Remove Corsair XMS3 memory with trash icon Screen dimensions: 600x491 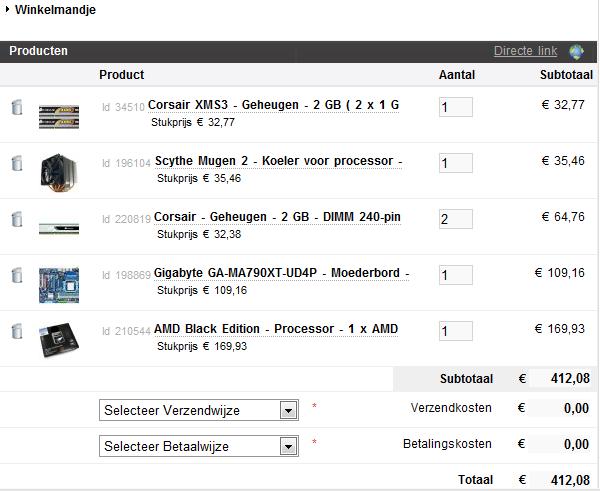coord(17,107)
